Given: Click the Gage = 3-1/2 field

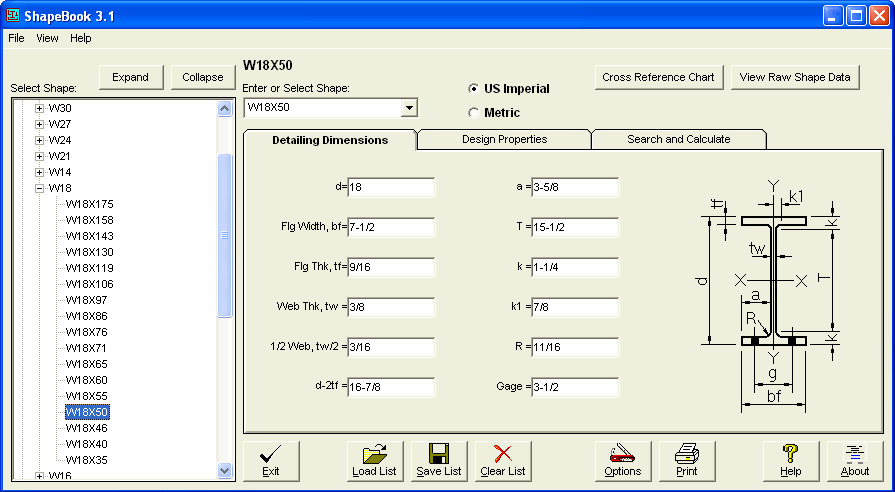Looking at the screenshot, I should 575,387.
